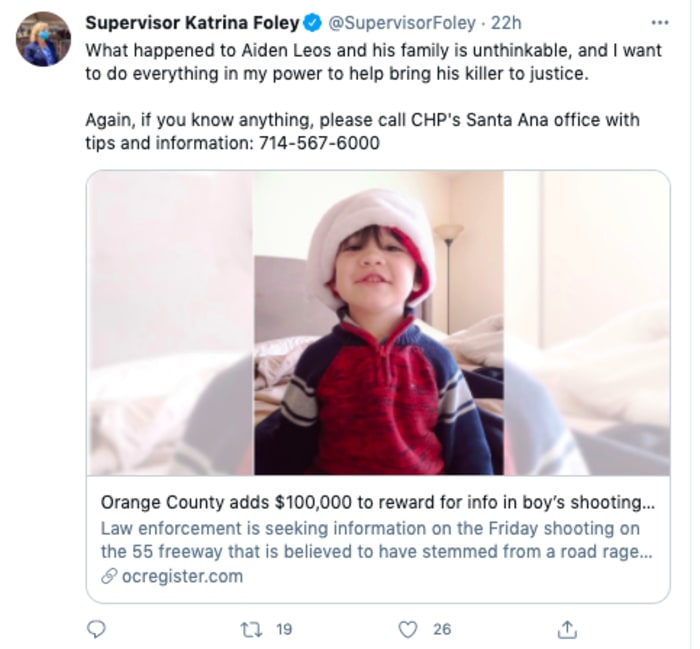Click the like count of 26

coord(441,629)
